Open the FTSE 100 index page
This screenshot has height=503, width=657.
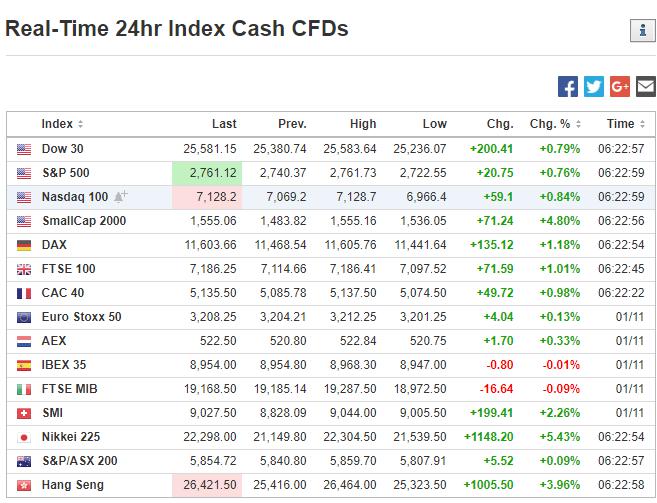pyautogui.click(x=68, y=269)
